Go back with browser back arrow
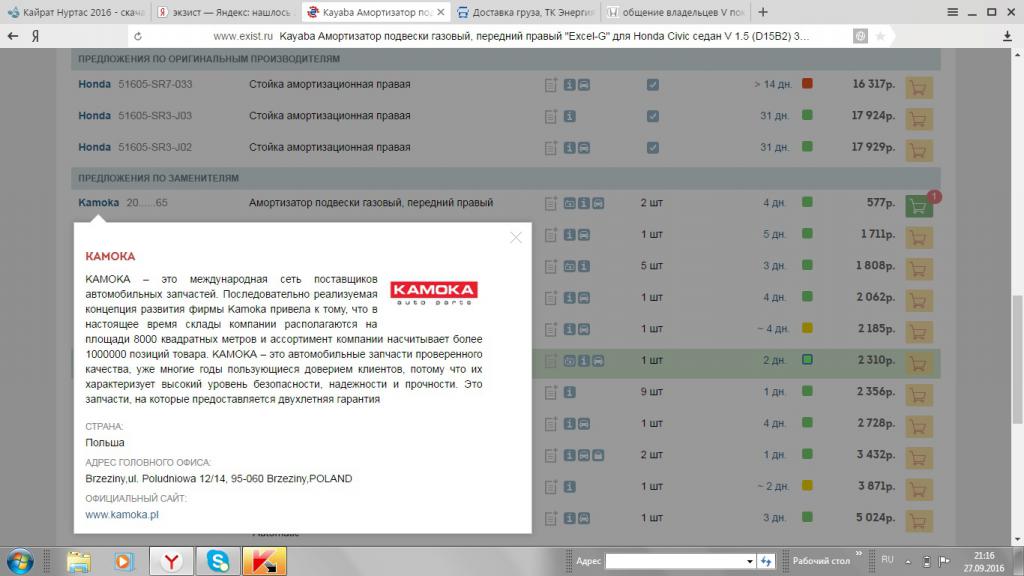Viewport: 1024px width, 576px height. [x=12, y=36]
